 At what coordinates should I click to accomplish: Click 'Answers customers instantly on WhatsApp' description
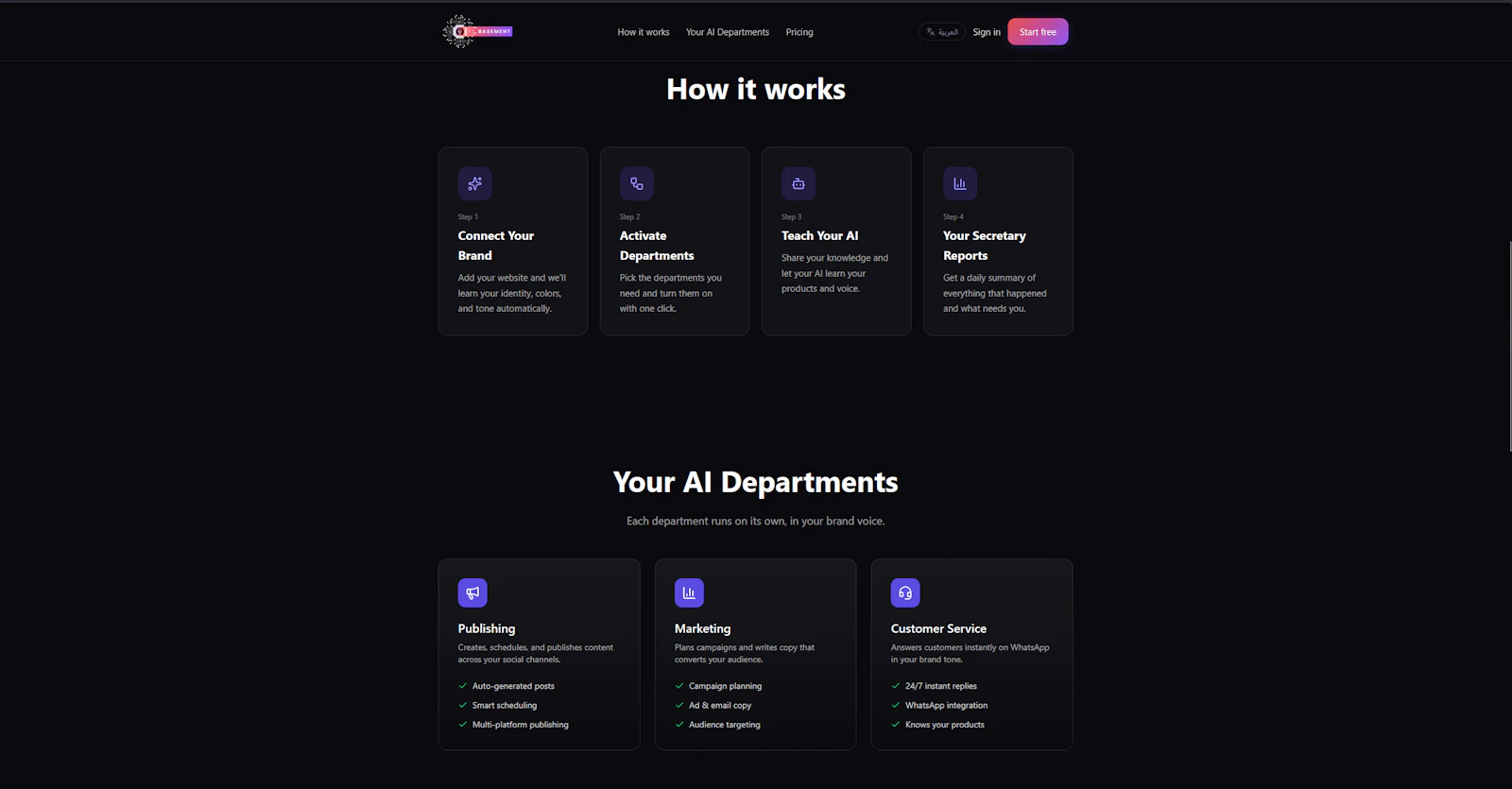pos(971,653)
